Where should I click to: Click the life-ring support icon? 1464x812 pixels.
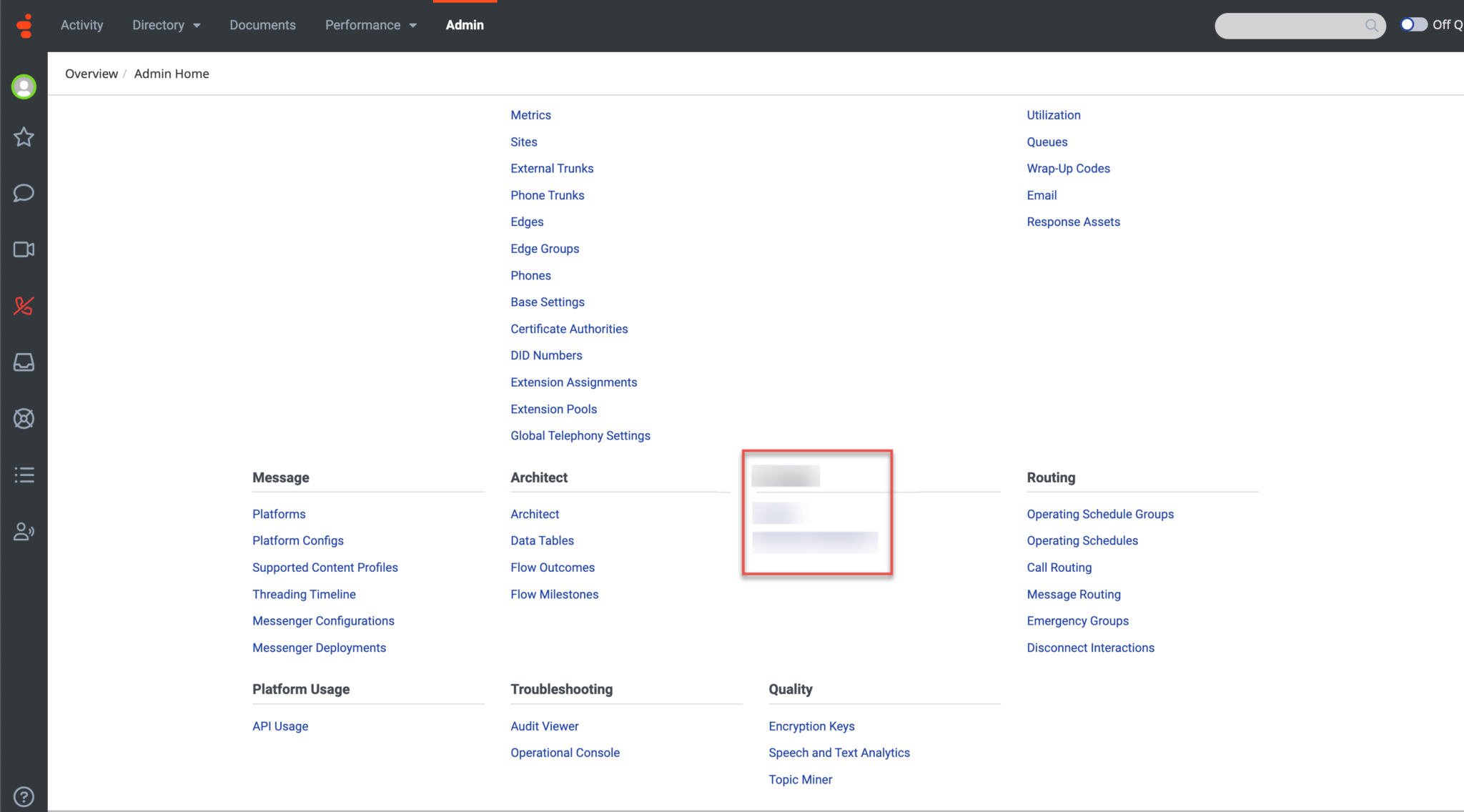pos(24,419)
